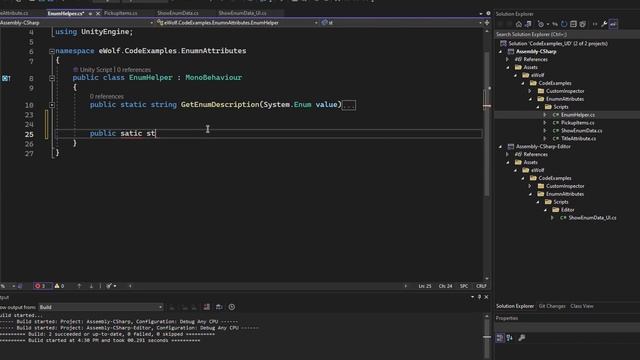
Task: Click the Categorized icon in Properties panel
Action: coord(500,338)
